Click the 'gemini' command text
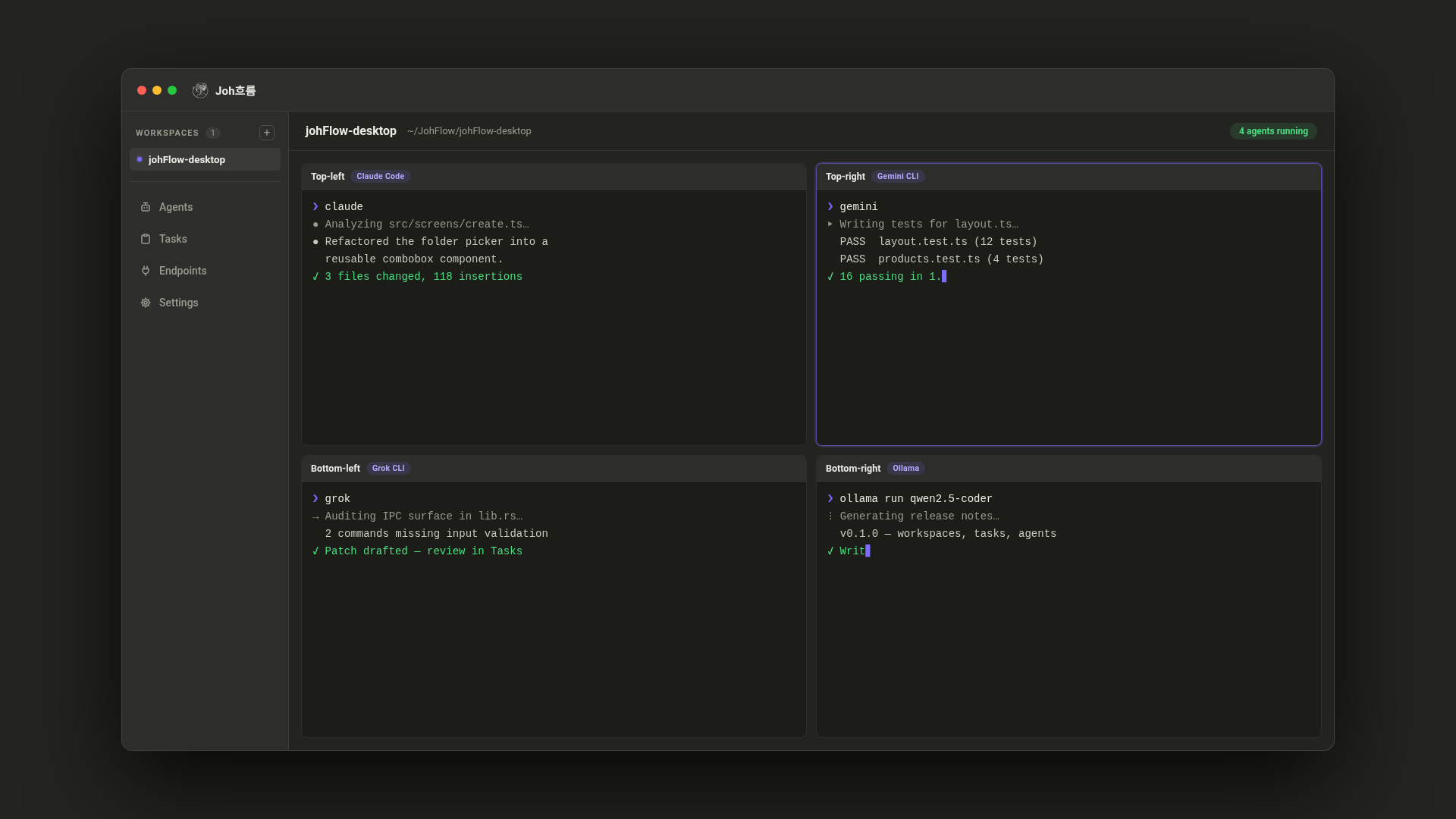This screenshot has width=1456, height=819. pos(858,207)
